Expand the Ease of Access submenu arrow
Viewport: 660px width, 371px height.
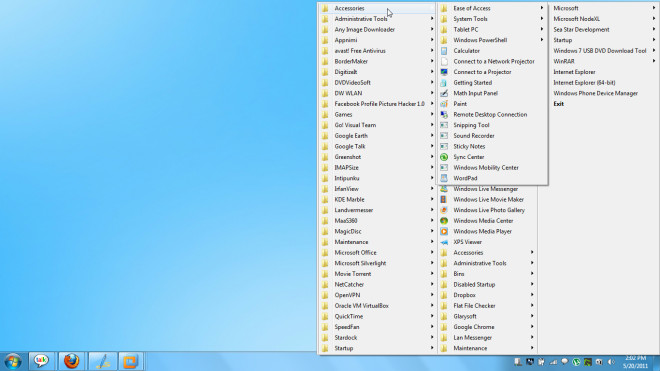[x=542, y=8]
